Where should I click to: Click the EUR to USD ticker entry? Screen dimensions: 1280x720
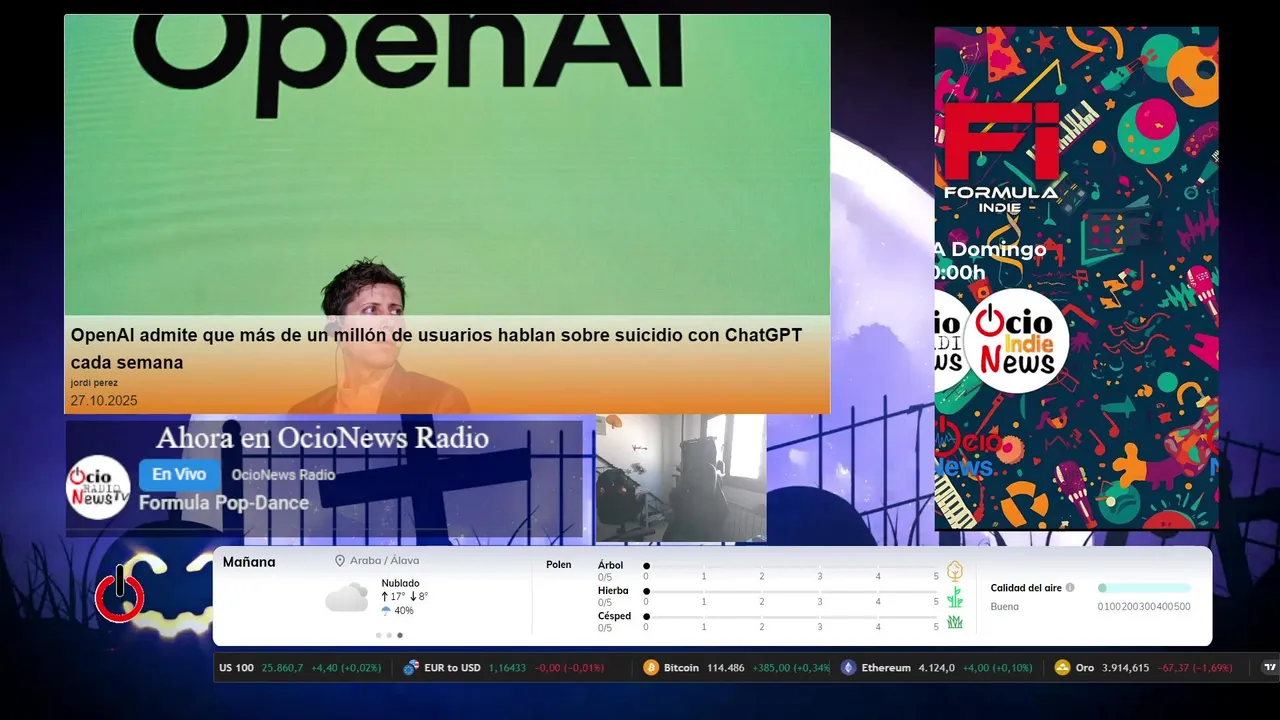503,668
